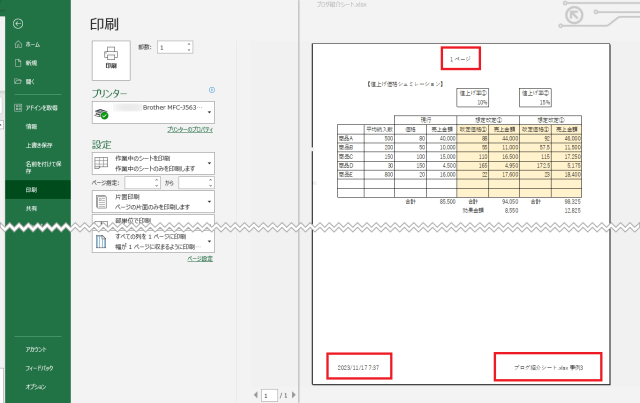The height and width of the screenshot is (403, 640).
Task: Open the 片面印刷 dropdown
Action: [x=153, y=202]
